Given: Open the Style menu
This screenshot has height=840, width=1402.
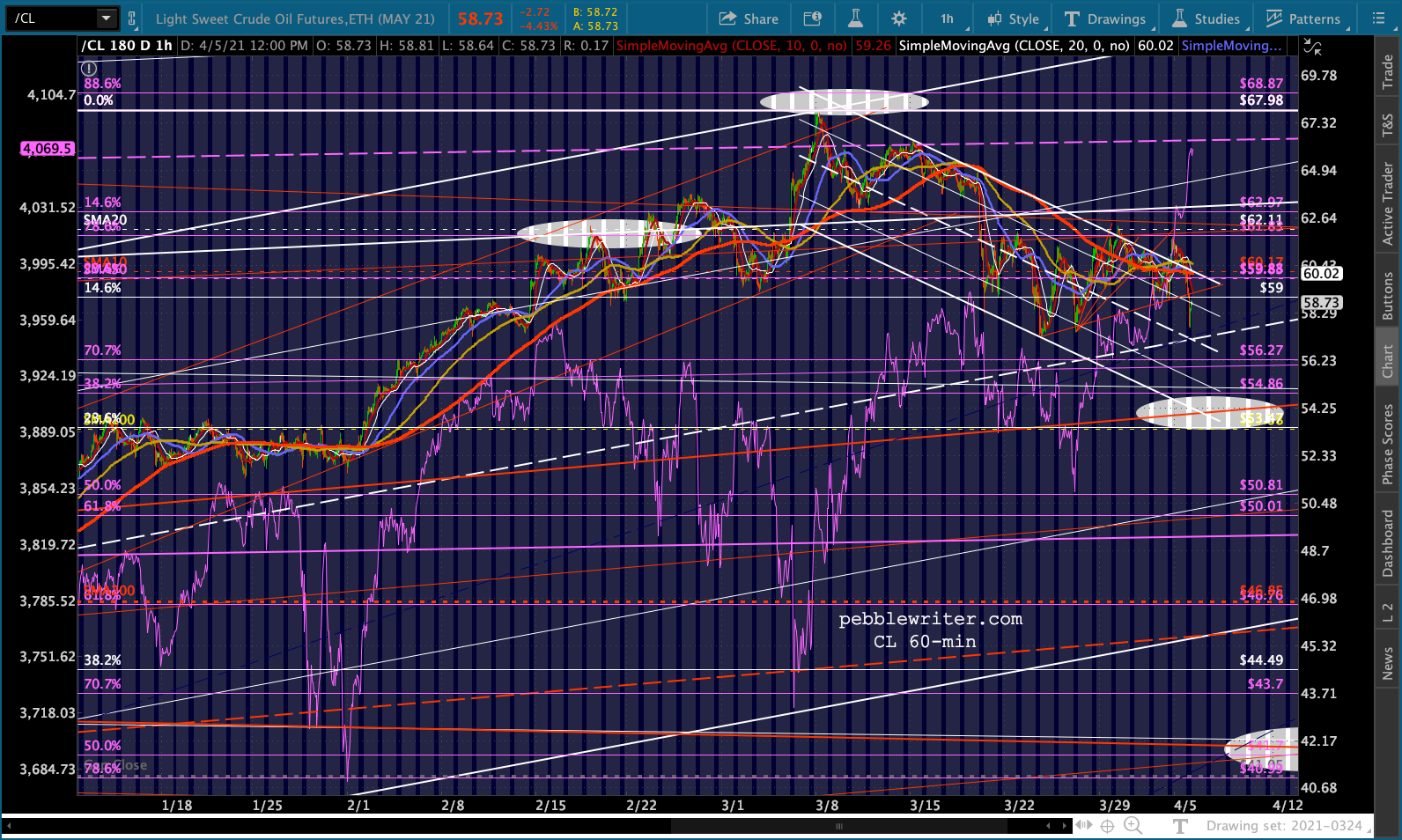Looking at the screenshot, I should coord(1014,18).
